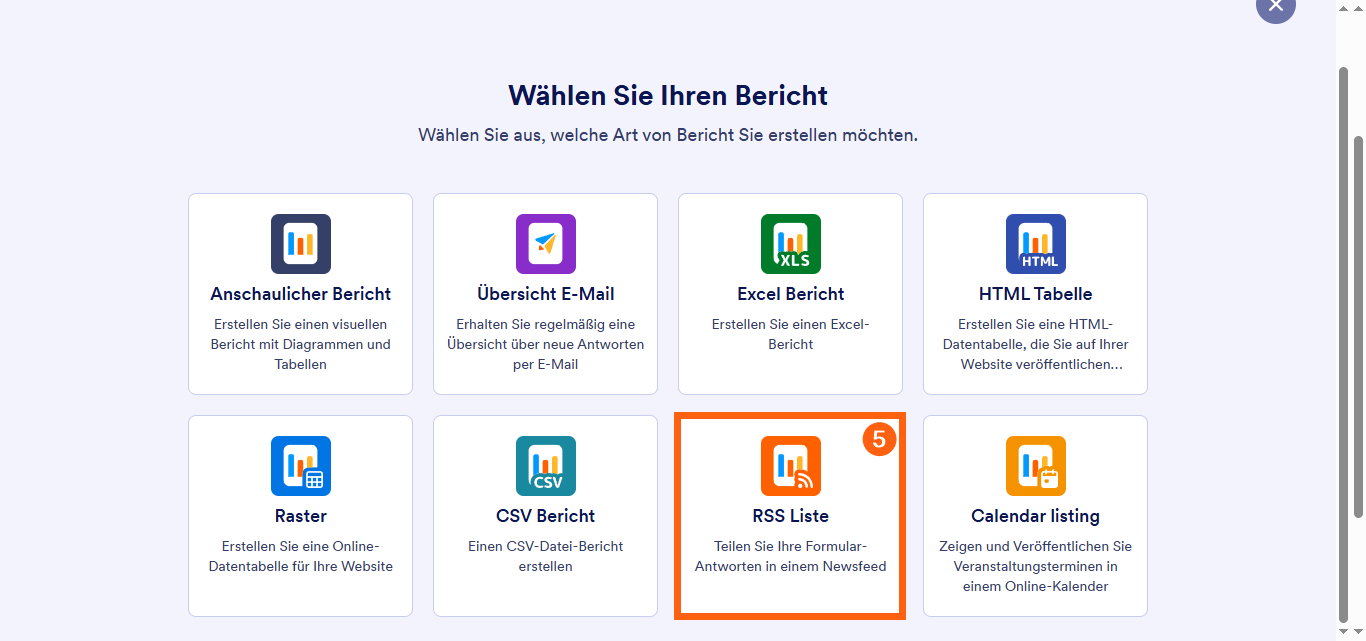Create a CSV Bericht report
The image size is (1366, 641).
(x=545, y=515)
